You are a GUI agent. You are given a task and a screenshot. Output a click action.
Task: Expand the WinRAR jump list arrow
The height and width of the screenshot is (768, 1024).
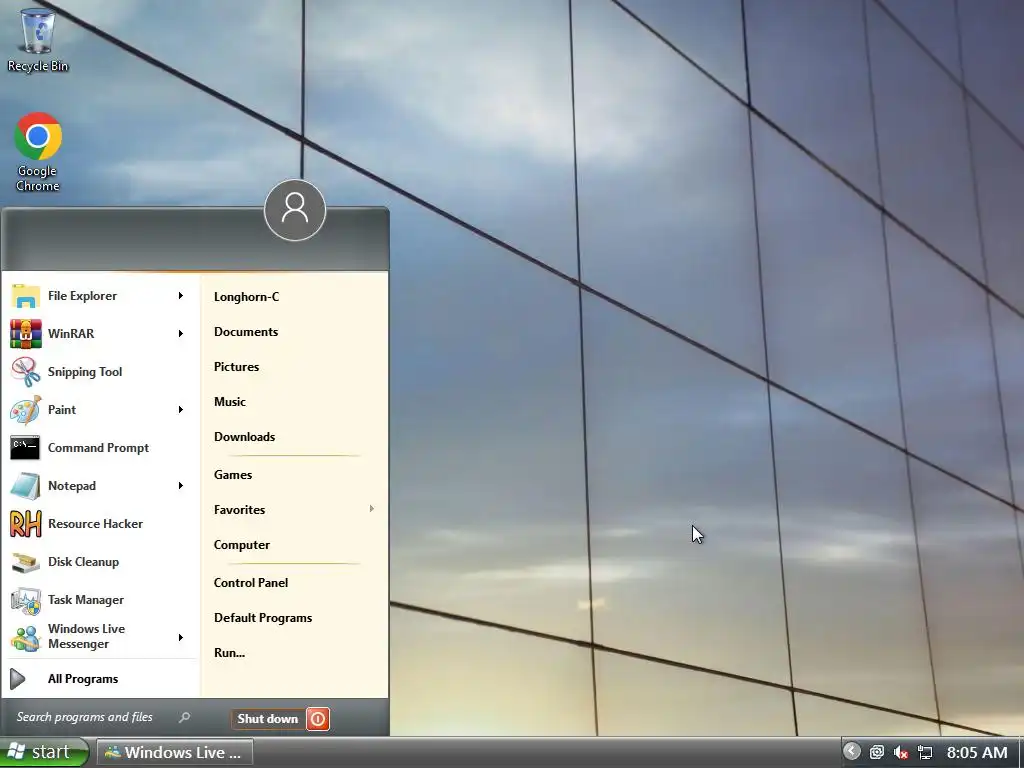tap(181, 334)
